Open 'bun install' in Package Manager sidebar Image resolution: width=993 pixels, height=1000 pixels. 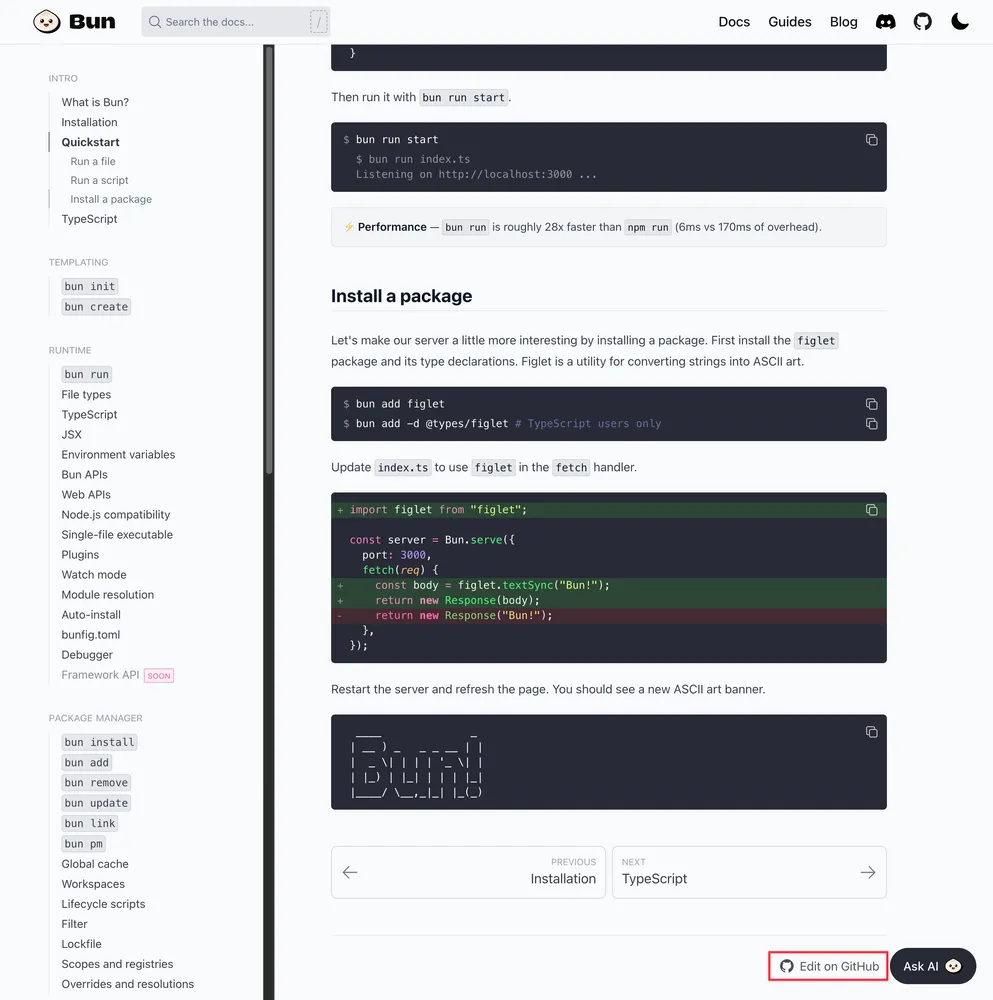point(99,742)
